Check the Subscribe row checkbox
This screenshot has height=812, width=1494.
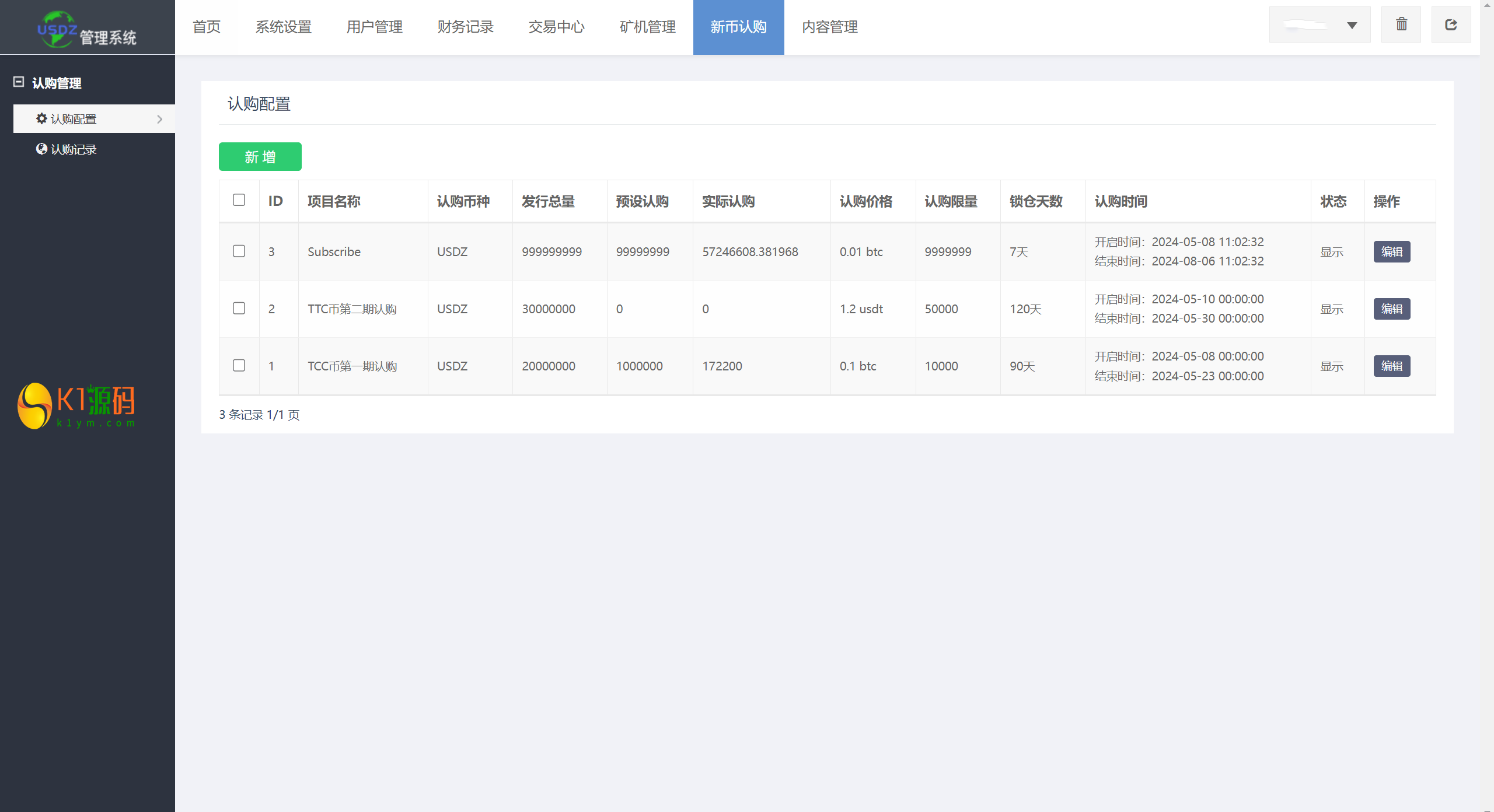pyautogui.click(x=239, y=251)
